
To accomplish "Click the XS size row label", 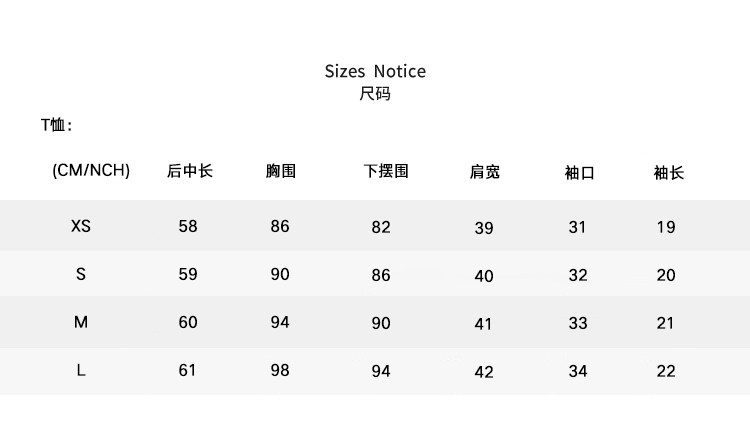I will point(81,227).
